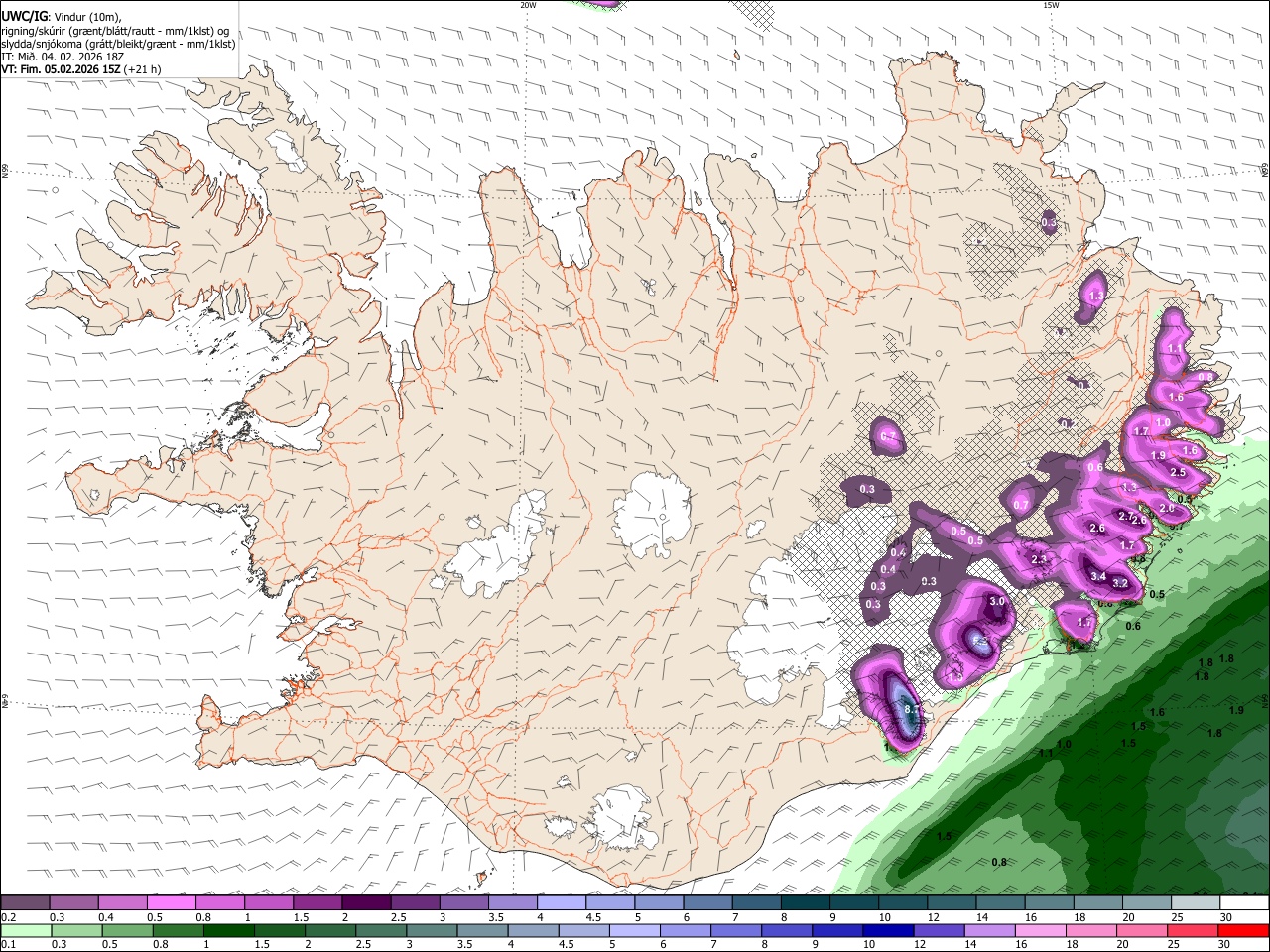
Task: Click the white snow swatch after 30
Action: point(1242,902)
